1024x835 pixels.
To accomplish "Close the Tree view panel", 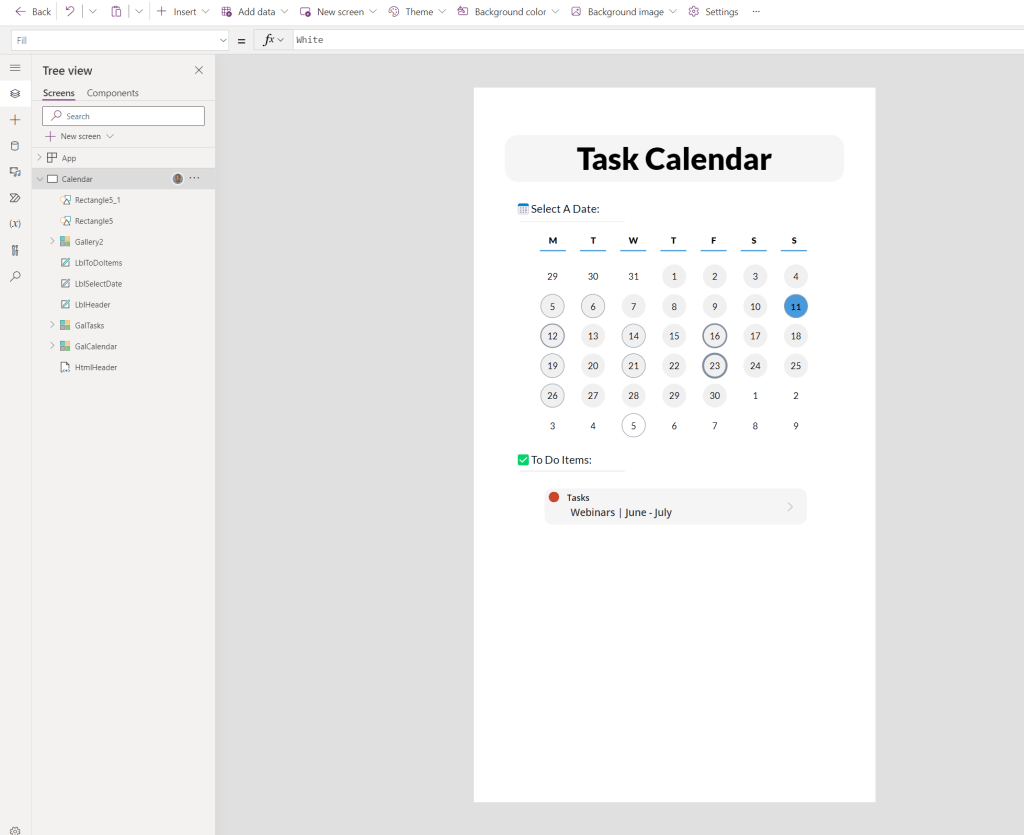I will (198, 70).
